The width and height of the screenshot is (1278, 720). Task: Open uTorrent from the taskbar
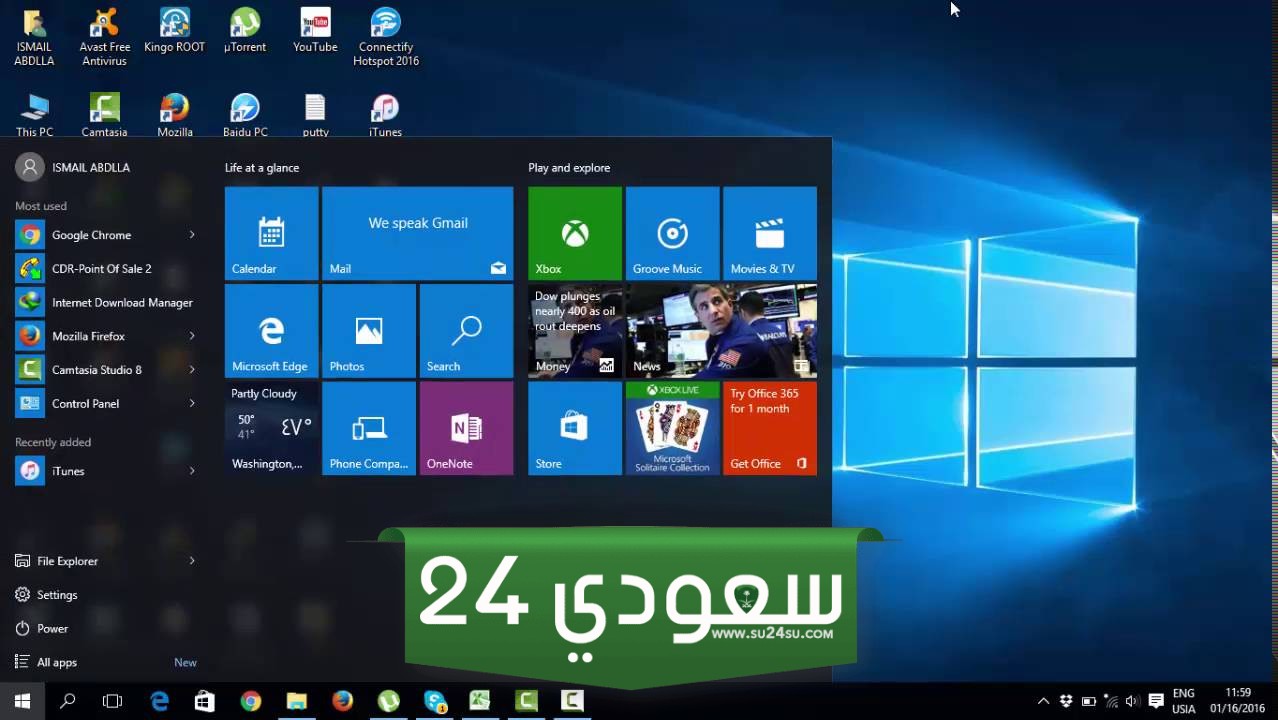click(388, 701)
